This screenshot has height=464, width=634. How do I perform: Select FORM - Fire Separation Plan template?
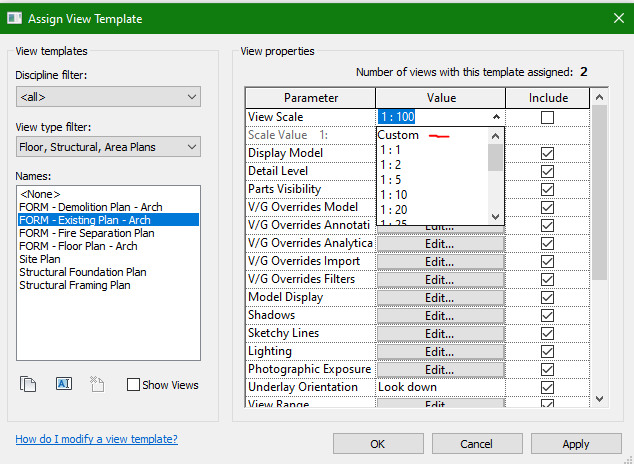[x=108, y=233]
